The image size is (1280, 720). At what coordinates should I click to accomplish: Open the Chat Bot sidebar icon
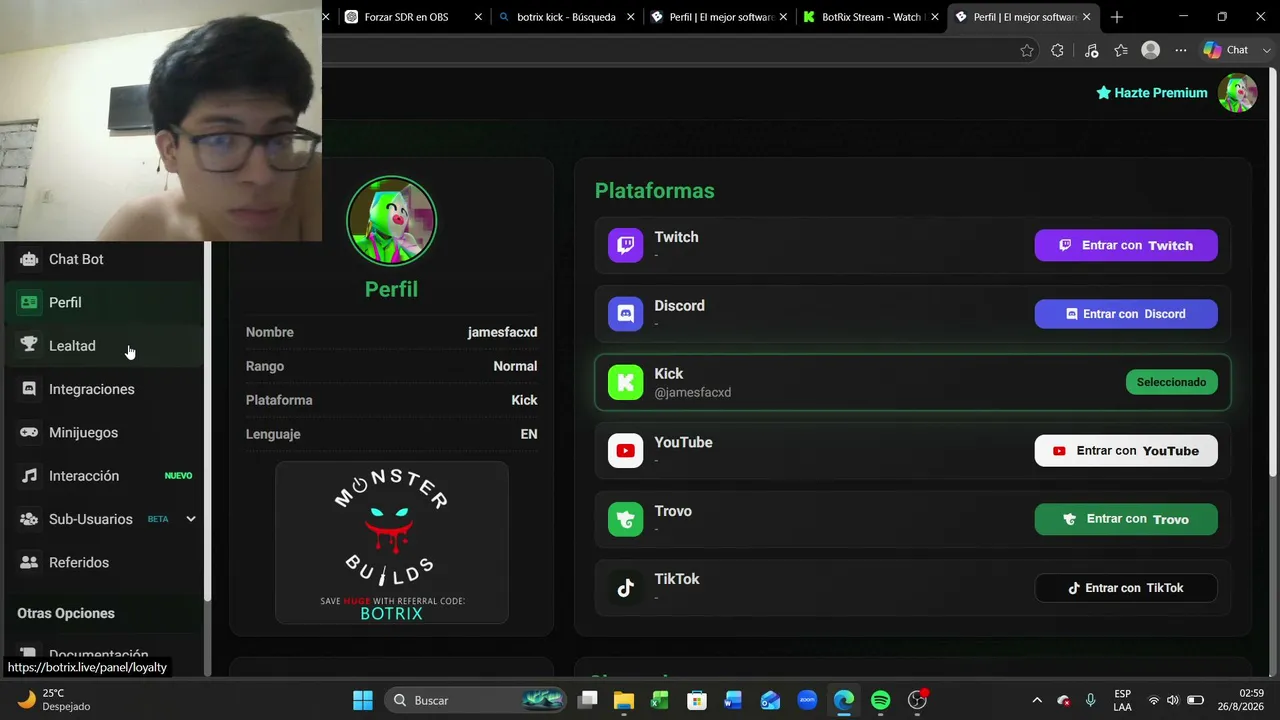coord(29,259)
